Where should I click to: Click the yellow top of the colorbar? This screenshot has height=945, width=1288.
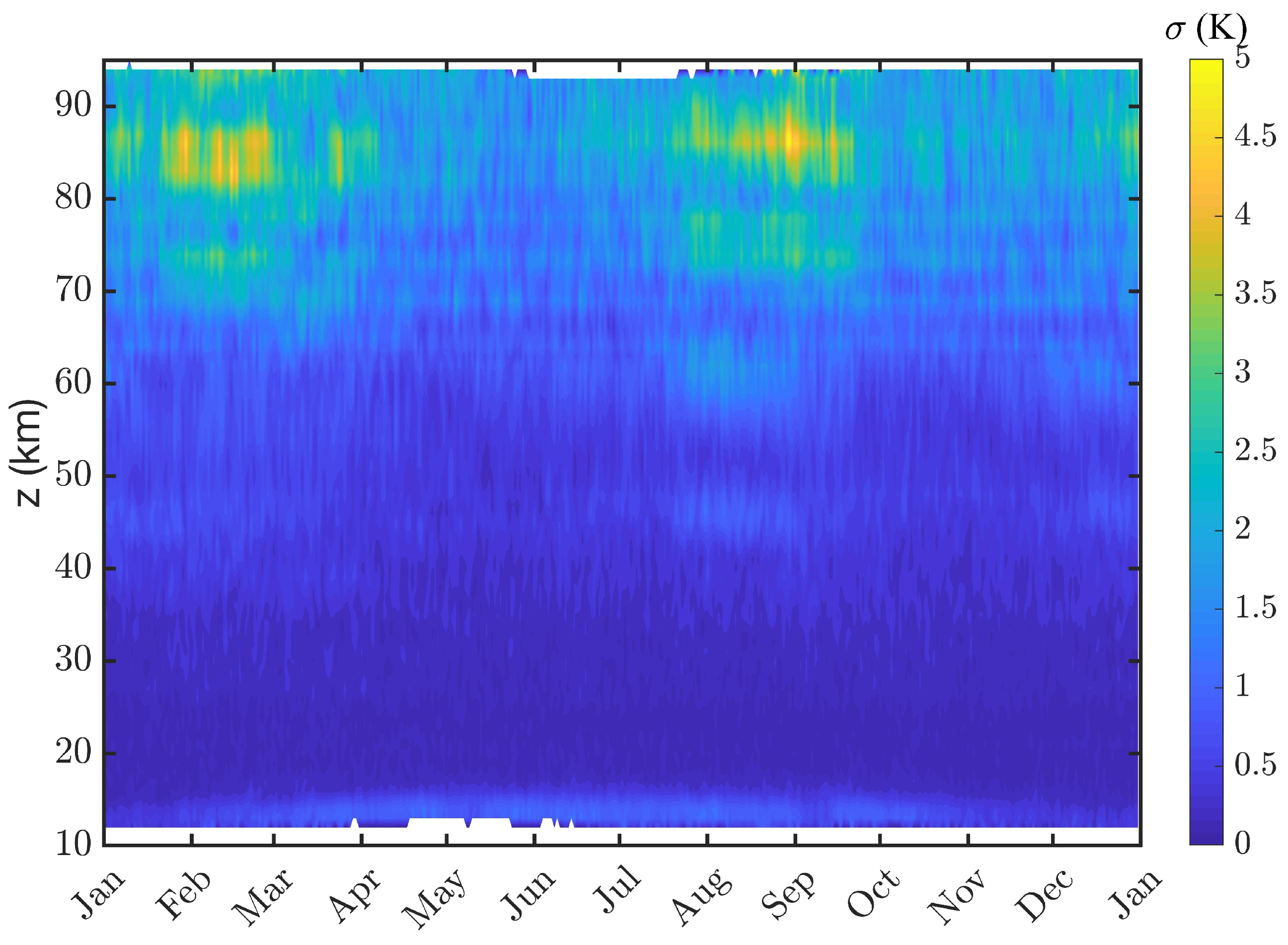1206,64
